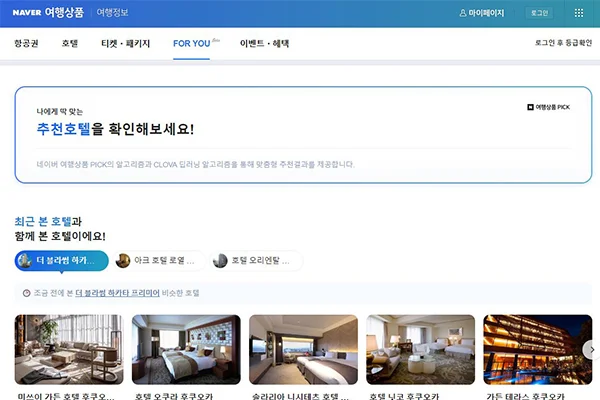This screenshot has height=400, width=600.
Task: Select the 더 블라썸 하카타 hotel chip
Action: pos(62,261)
